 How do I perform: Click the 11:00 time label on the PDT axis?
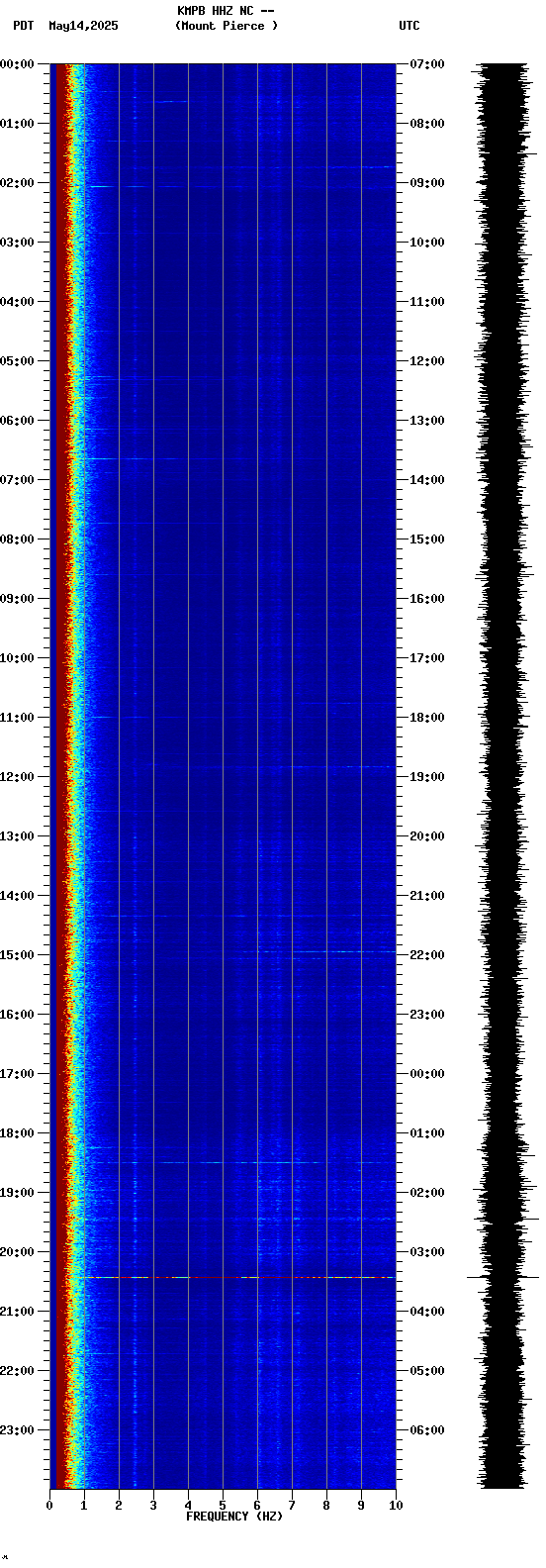[17, 718]
